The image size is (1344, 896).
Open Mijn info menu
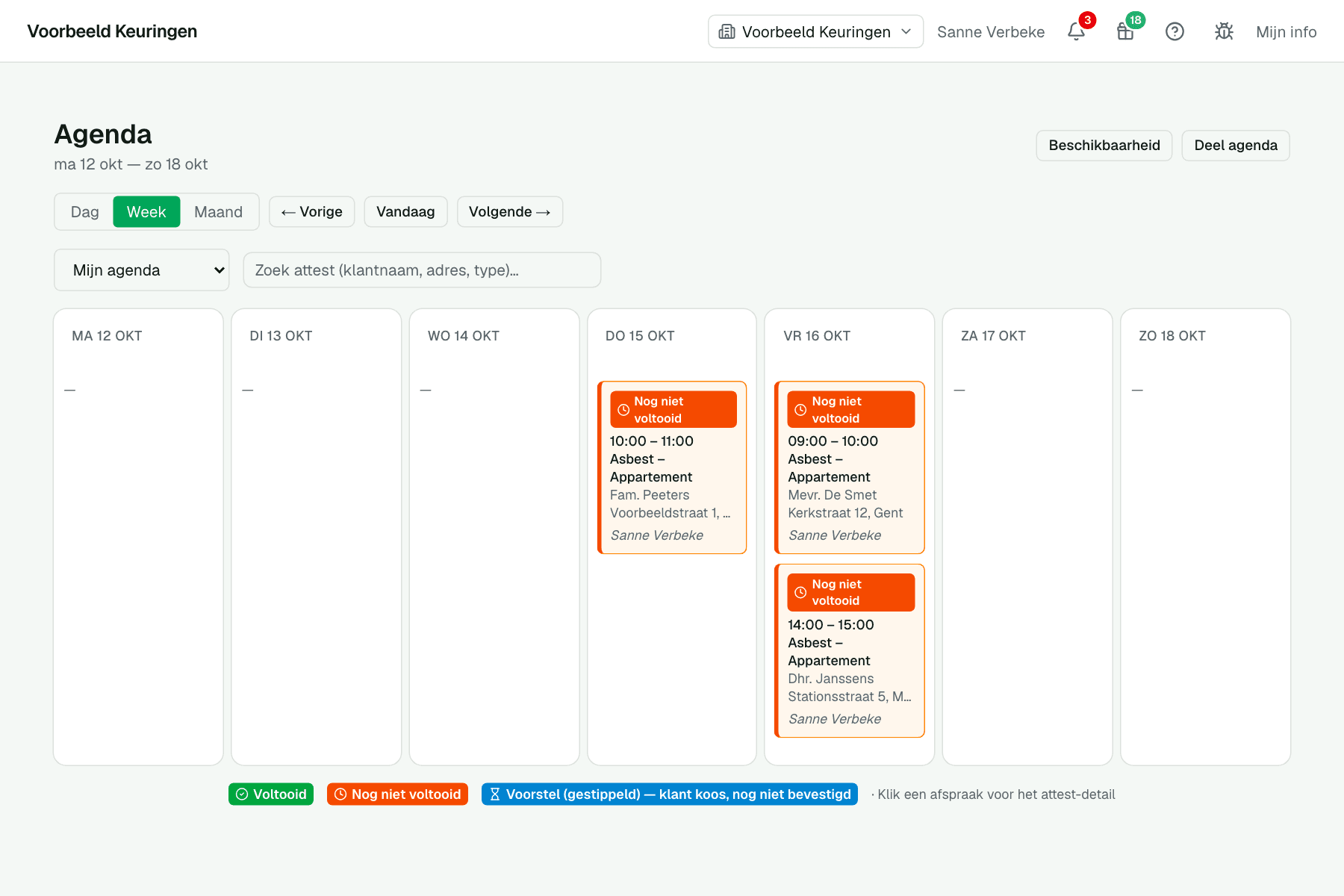click(1286, 31)
